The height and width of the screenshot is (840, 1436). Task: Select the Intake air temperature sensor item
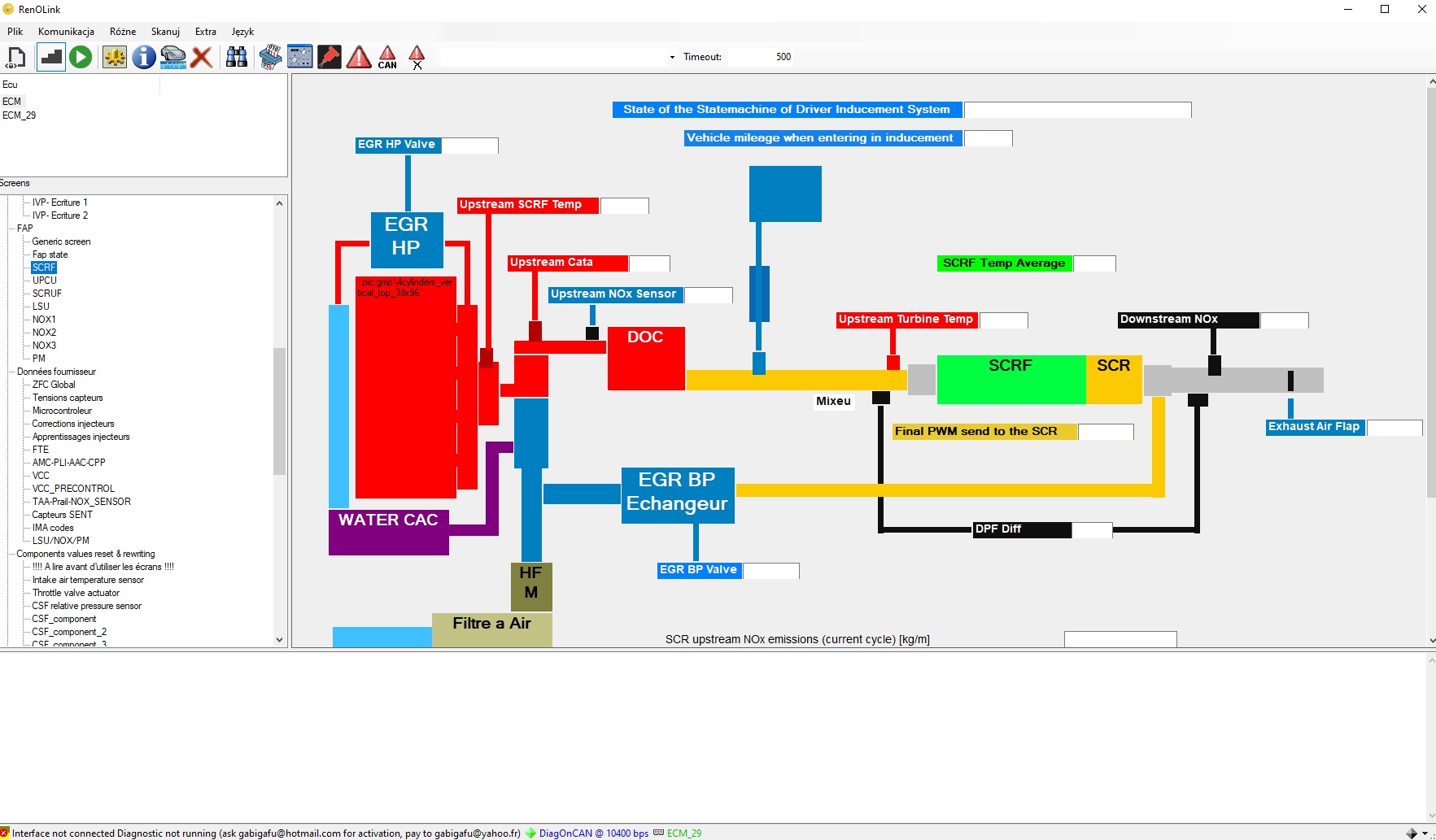(88, 580)
